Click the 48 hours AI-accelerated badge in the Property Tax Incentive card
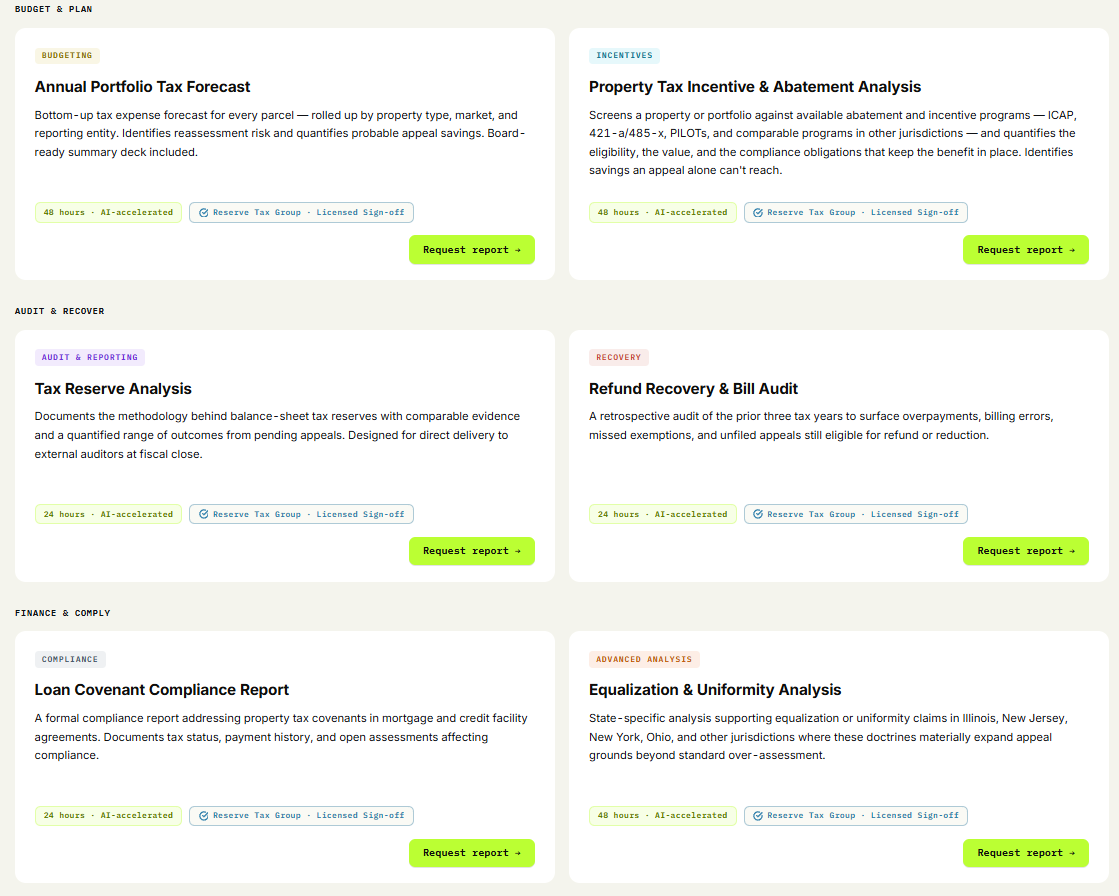The height and width of the screenshot is (896, 1119). (x=663, y=213)
